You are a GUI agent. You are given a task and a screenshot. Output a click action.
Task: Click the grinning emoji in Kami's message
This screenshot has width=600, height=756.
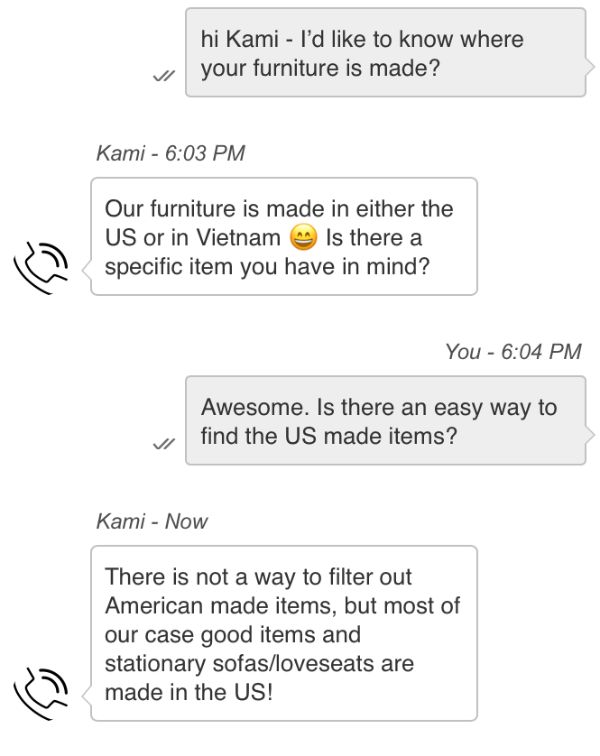pos(303,237)
